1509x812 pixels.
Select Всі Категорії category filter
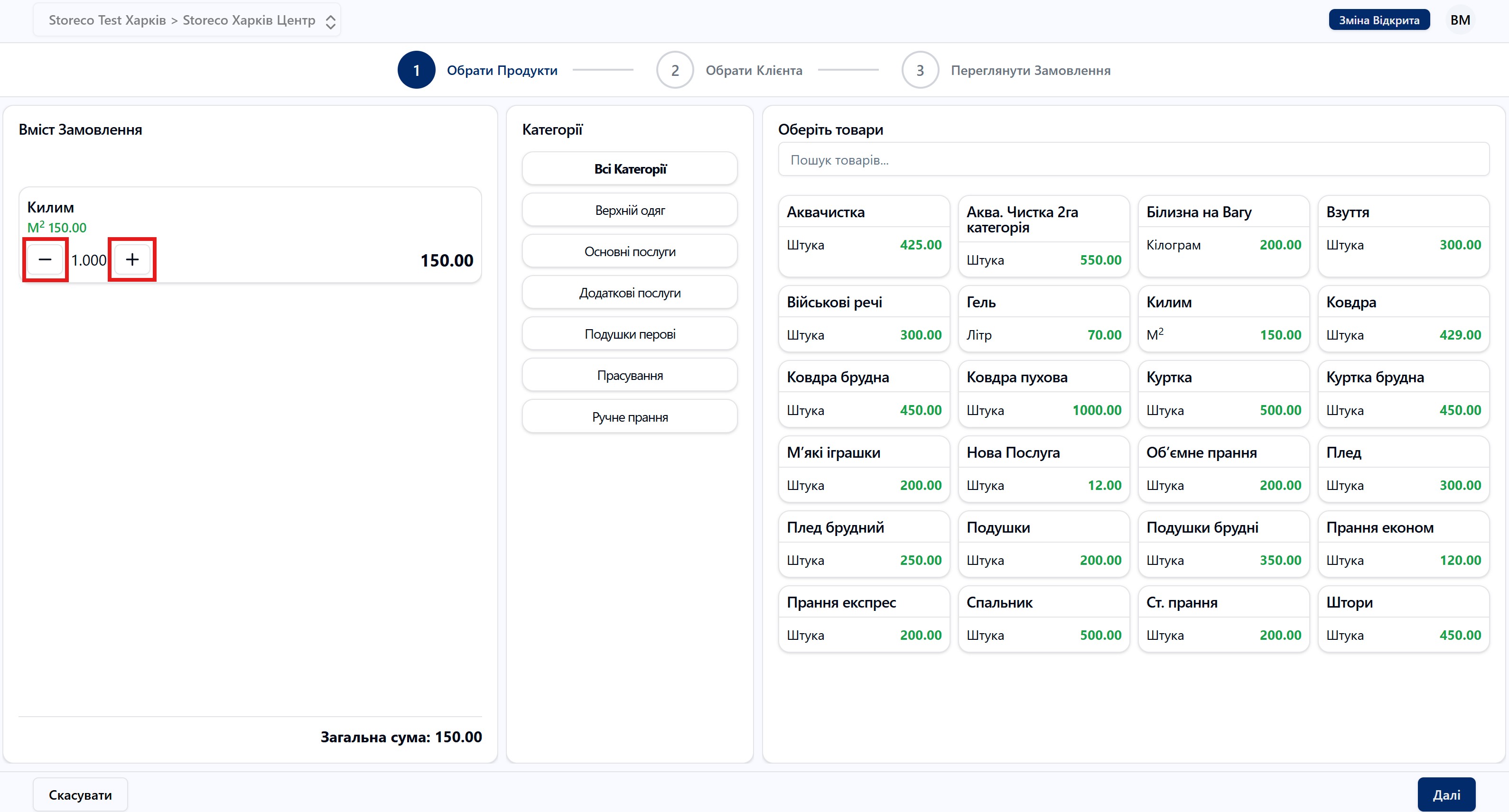(629, 169)
